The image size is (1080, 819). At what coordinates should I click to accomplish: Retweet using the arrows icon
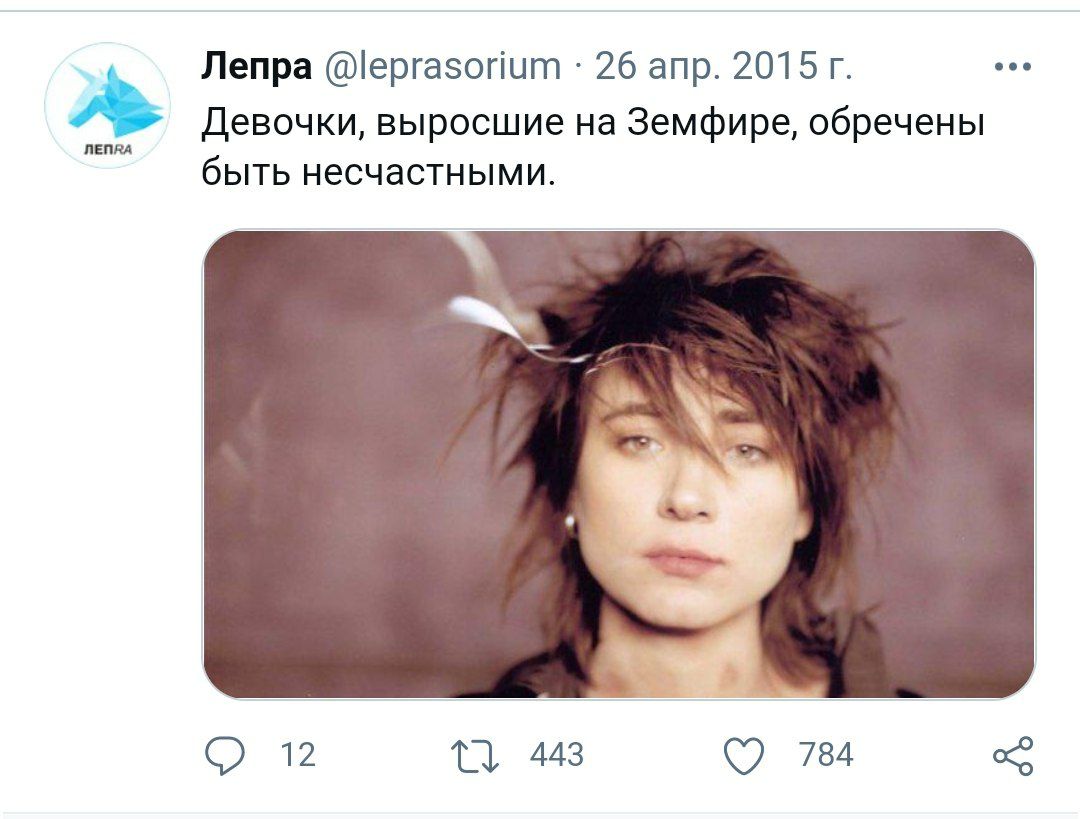tap(475, 756)
